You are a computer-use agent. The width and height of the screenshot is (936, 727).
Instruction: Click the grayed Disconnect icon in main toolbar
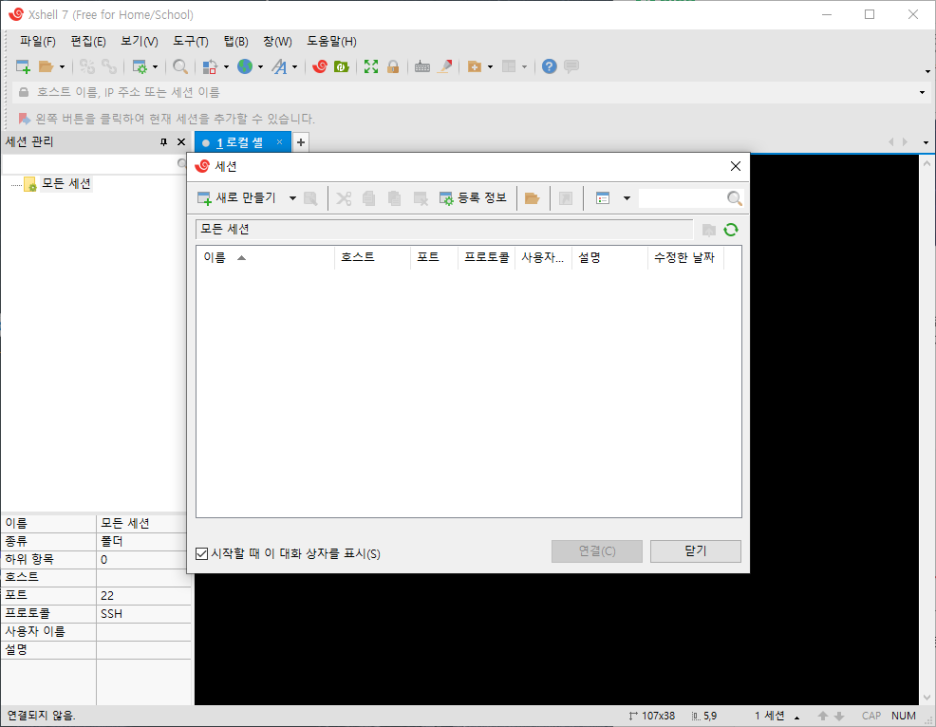[x=87, y=66]
